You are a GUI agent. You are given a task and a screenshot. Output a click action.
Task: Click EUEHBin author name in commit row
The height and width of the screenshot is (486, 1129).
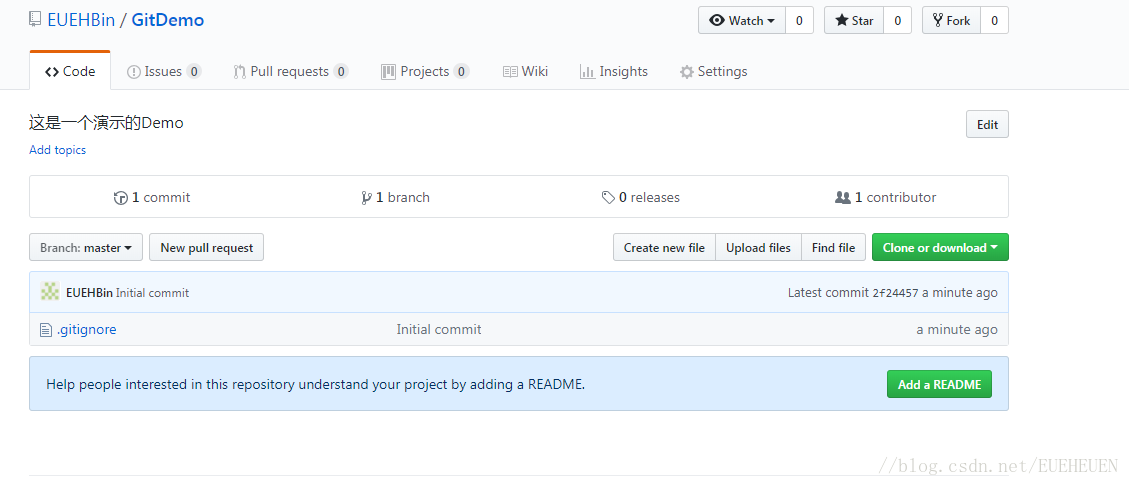click(89, 293)
